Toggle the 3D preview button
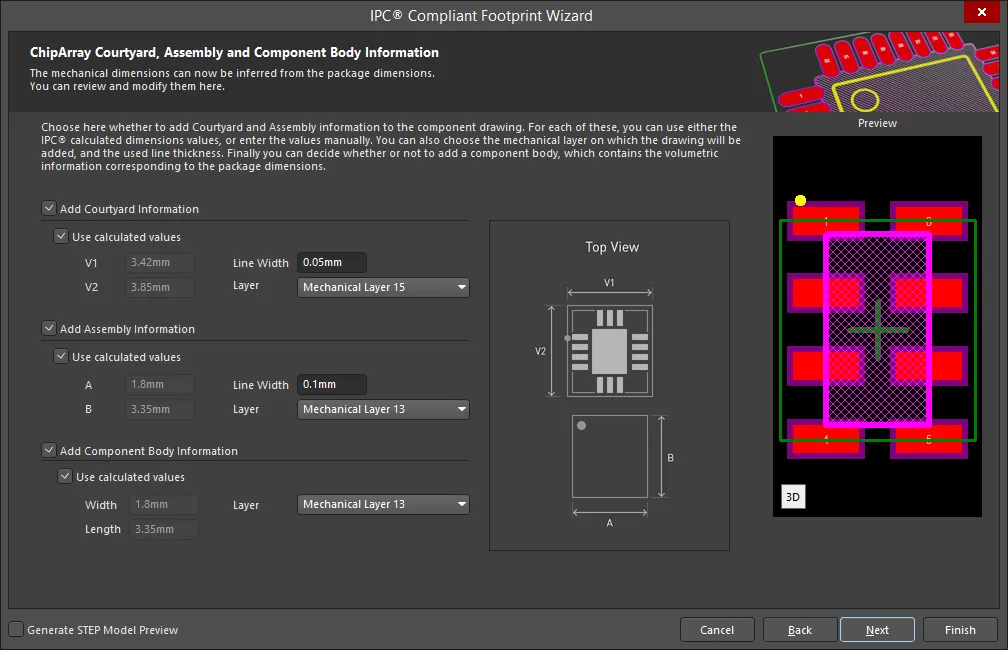Screen dimensions: 1008x650 point(793,496)
